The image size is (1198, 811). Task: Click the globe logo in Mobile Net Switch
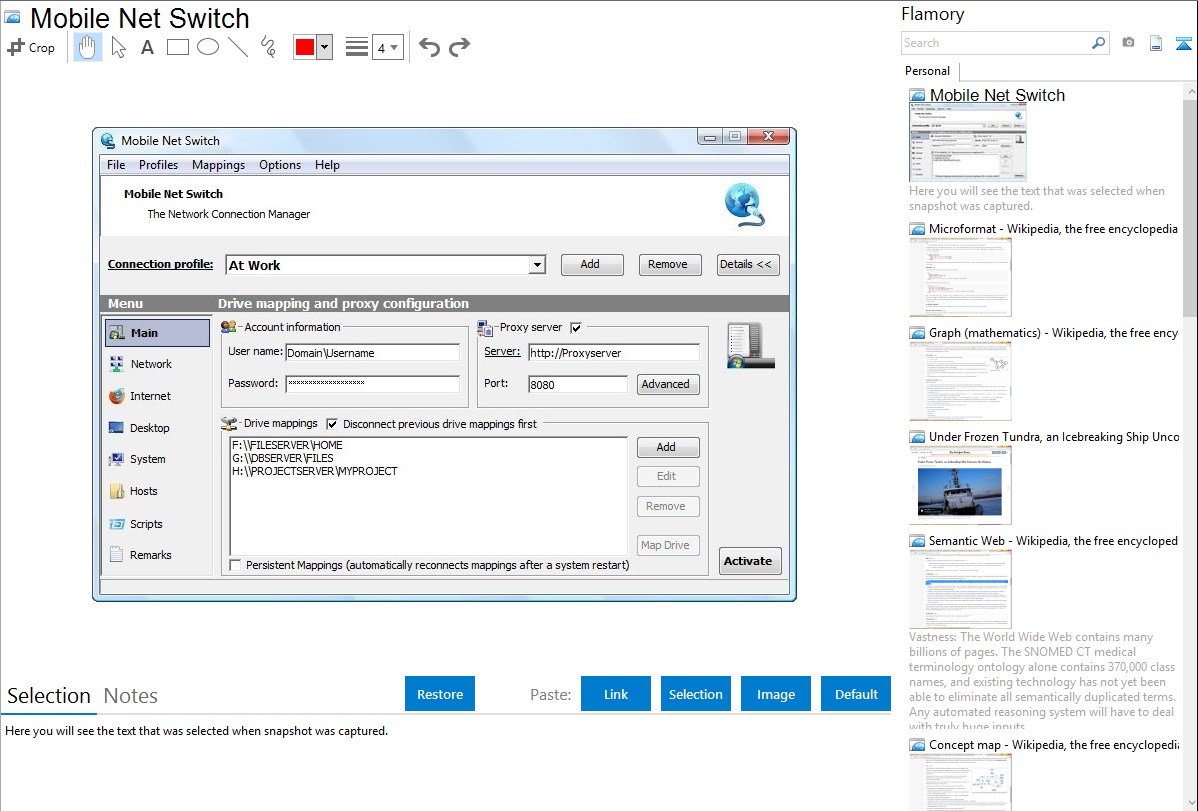(744, 205)
